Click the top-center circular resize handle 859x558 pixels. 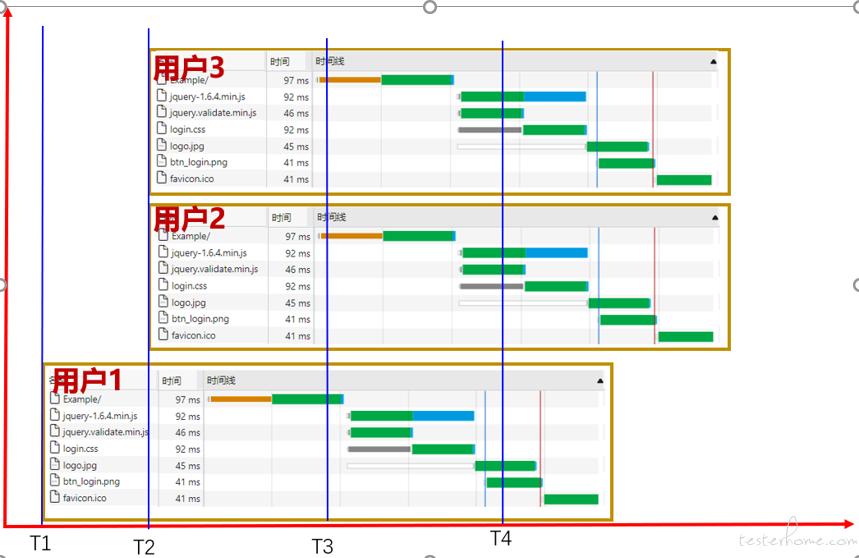coord(430,7)
